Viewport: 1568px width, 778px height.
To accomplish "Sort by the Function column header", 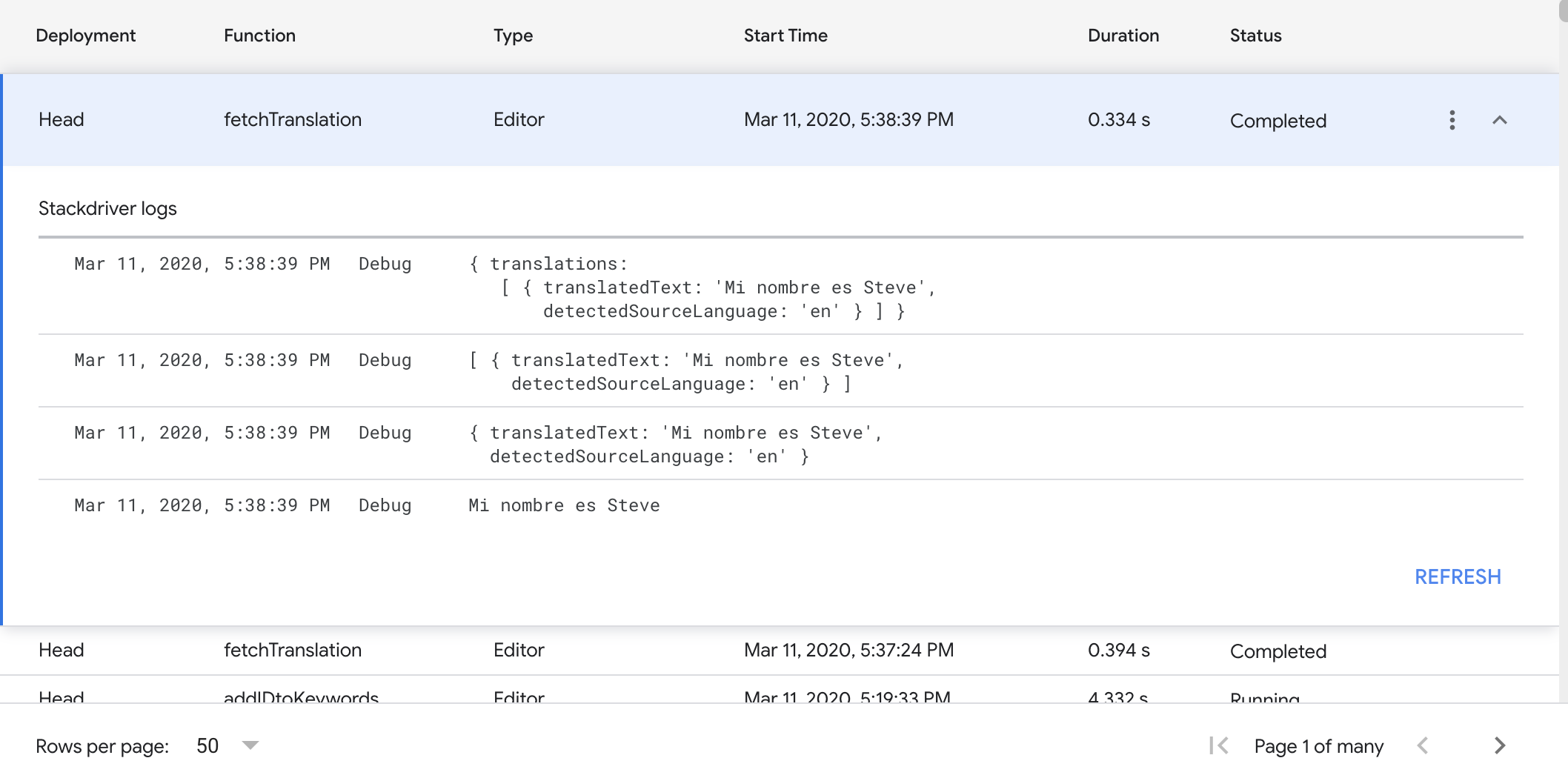I will 259,36.
